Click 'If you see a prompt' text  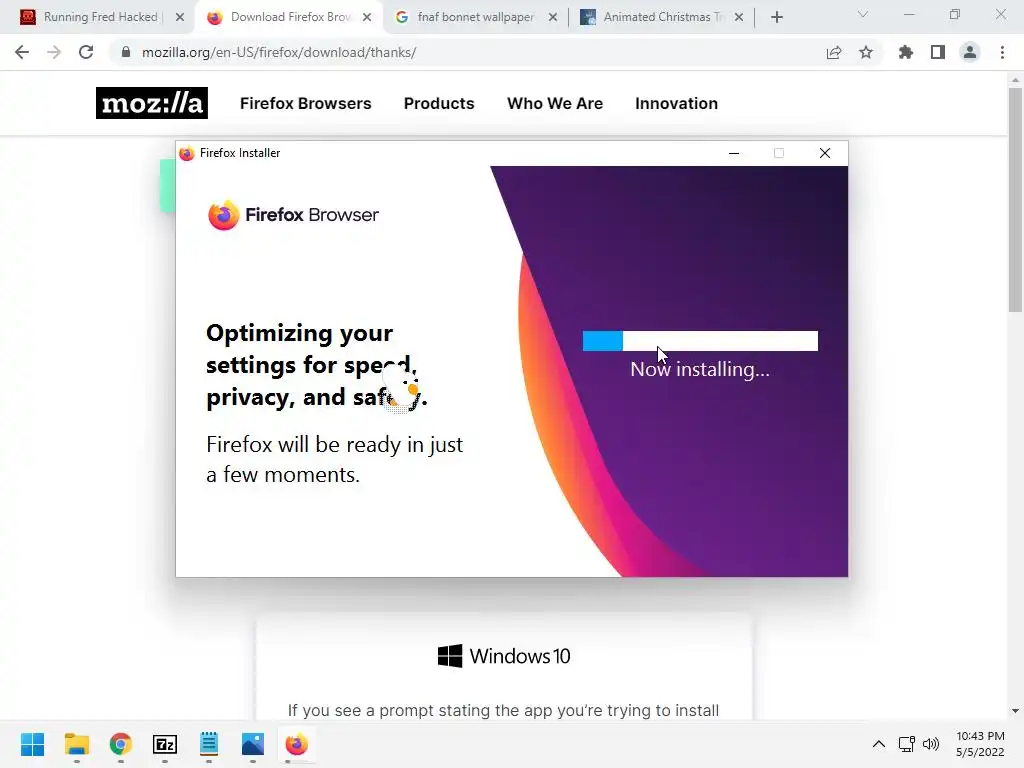(x=503, y=710)
